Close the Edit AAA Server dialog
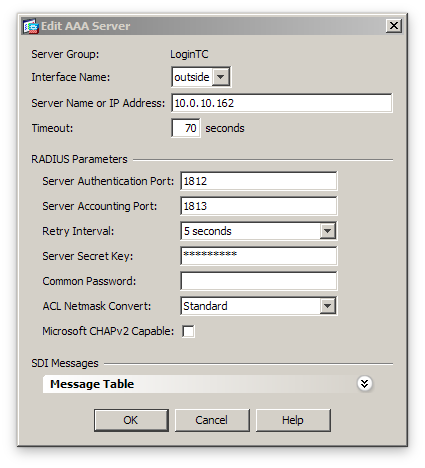Image resolution: width=425 pixels, height=468 pixels. (394, 26)
